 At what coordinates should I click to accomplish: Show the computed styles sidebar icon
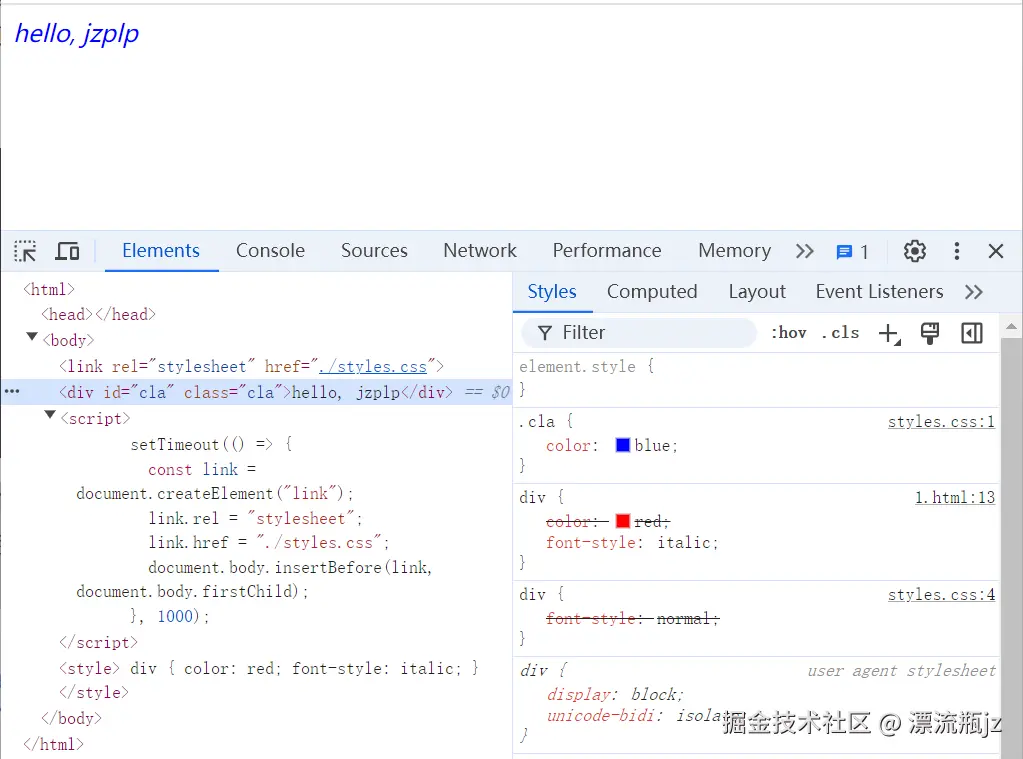pos(970,333)
